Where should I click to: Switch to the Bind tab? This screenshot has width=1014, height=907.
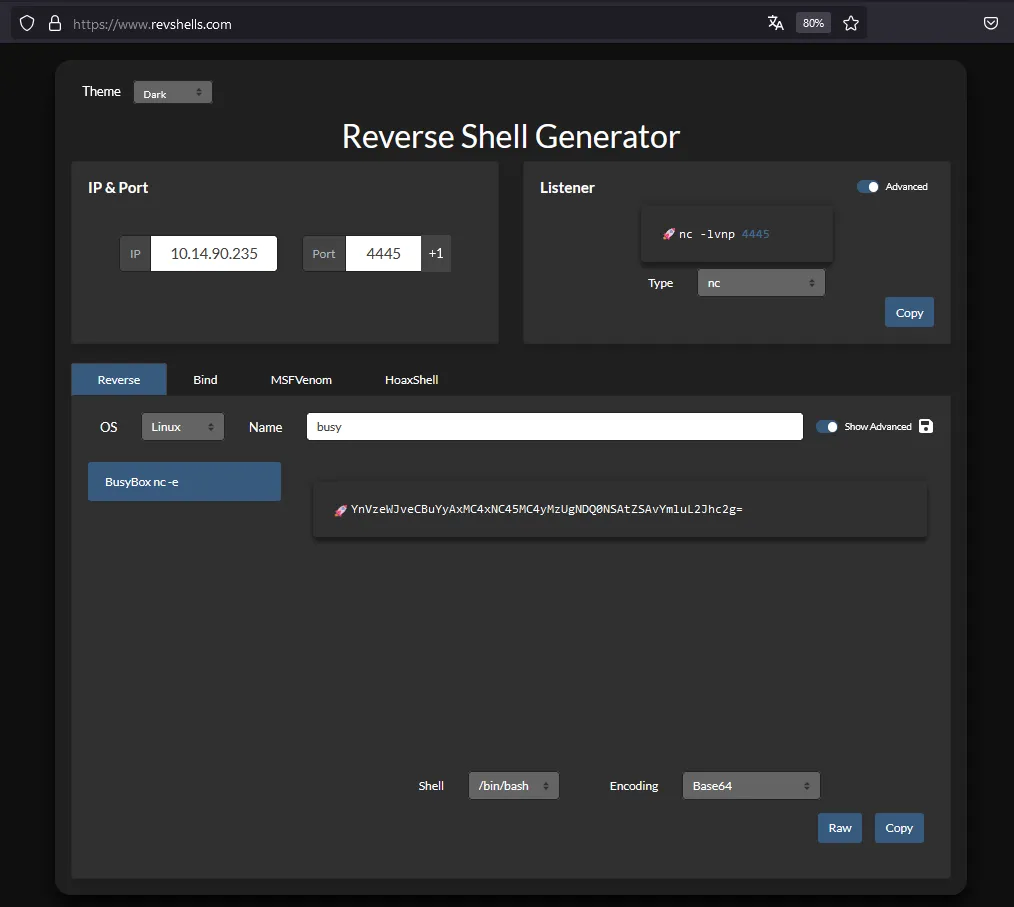(x=205, y=379)
